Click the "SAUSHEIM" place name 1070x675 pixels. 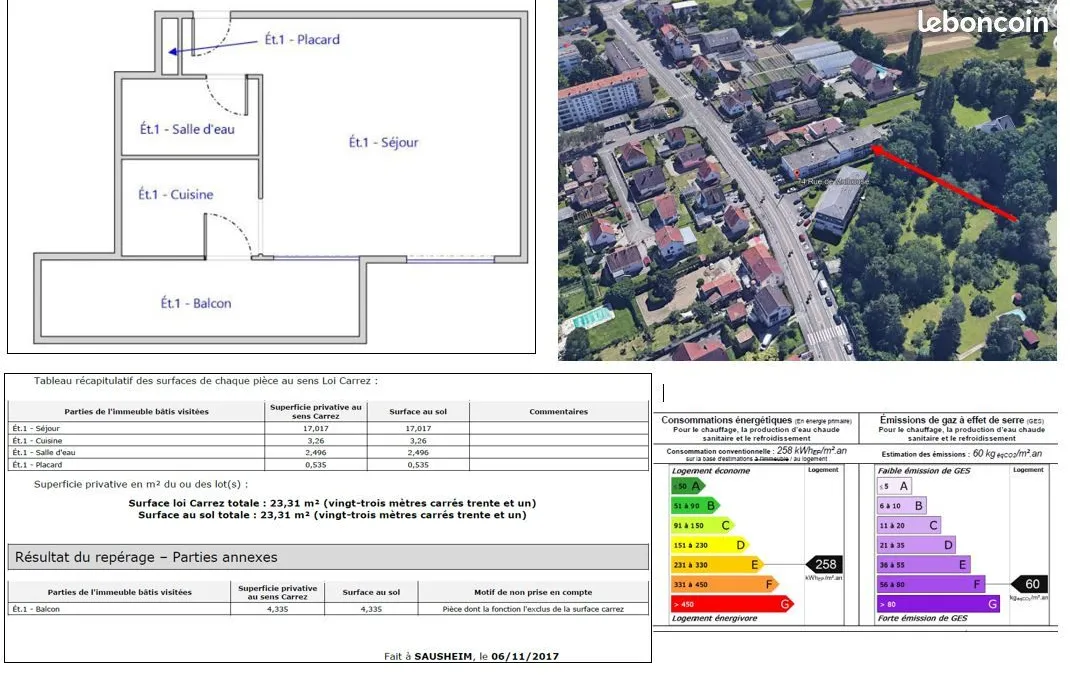click(x=443, y=657)
